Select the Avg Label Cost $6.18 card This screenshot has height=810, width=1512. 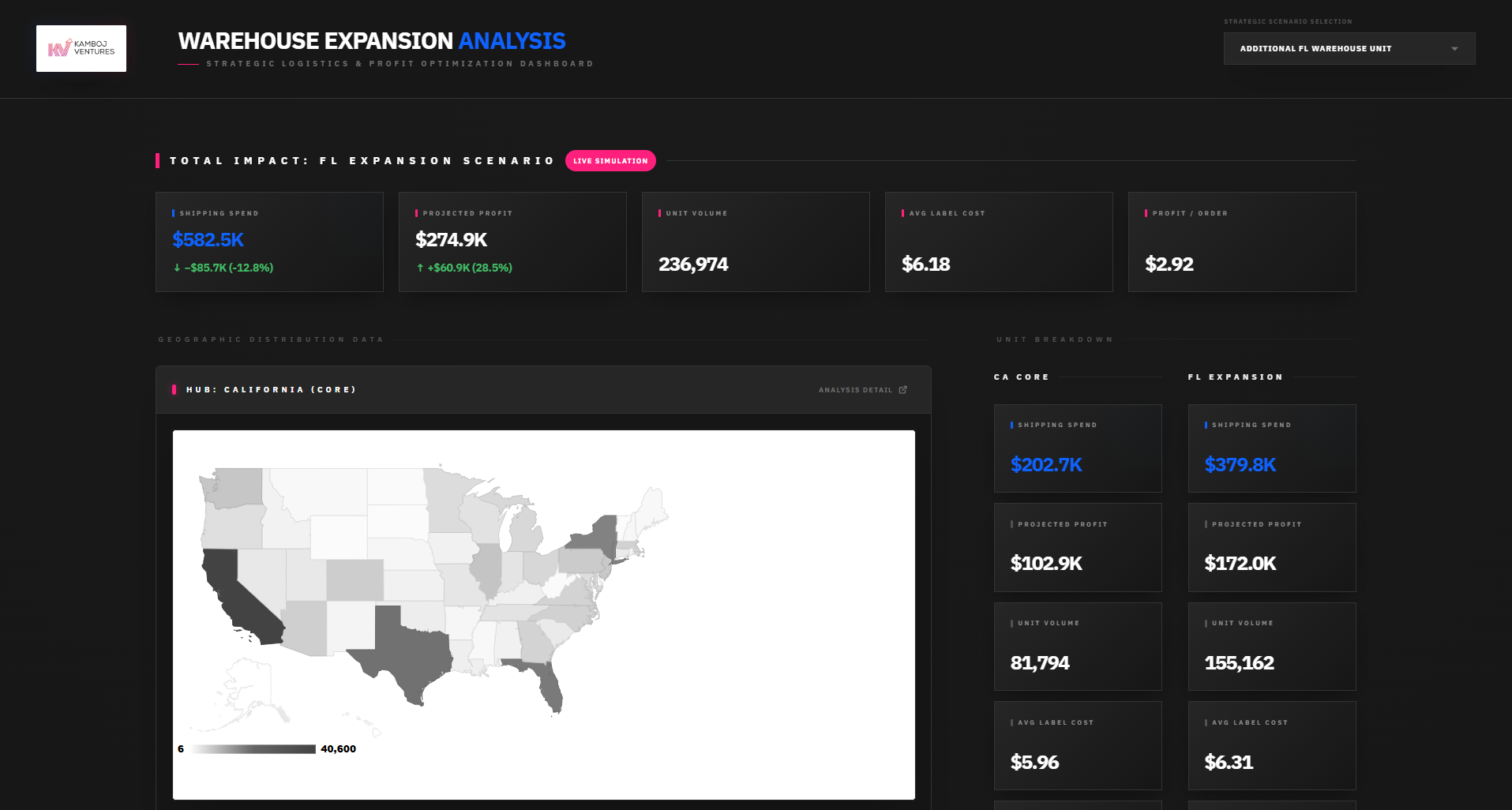coord(999,242)
